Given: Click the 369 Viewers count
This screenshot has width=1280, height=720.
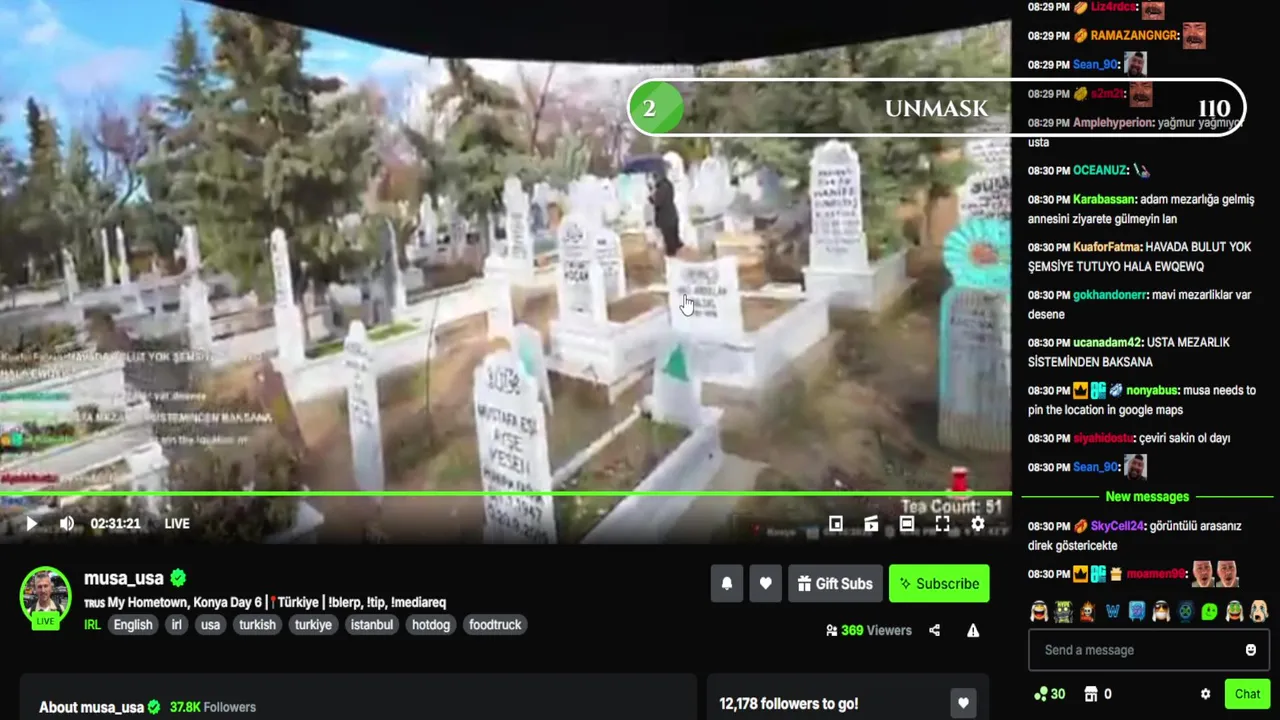Looking at the screenshot, I should pos(869,630).
